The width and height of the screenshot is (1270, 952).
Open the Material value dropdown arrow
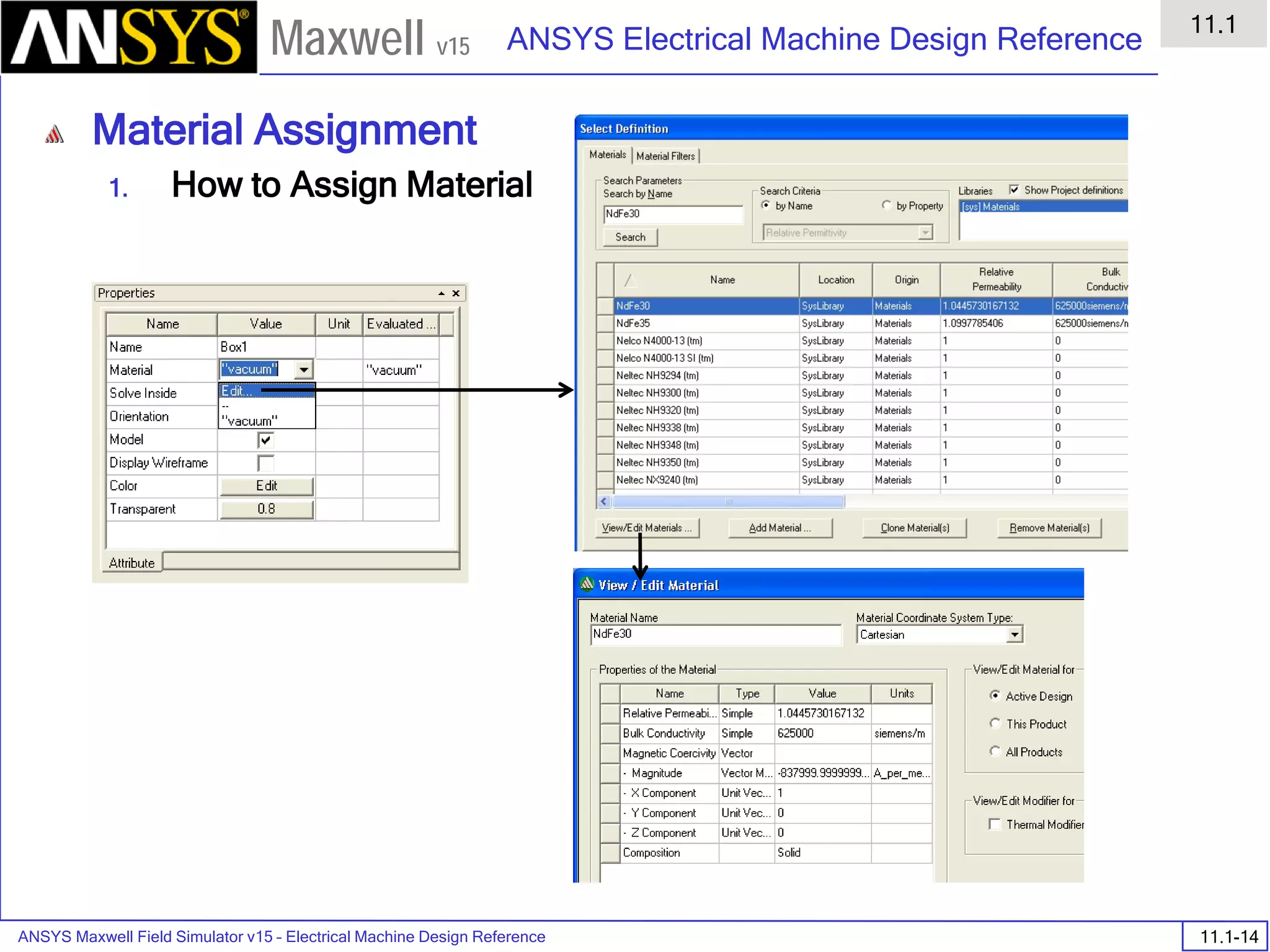tap(304, 370)
